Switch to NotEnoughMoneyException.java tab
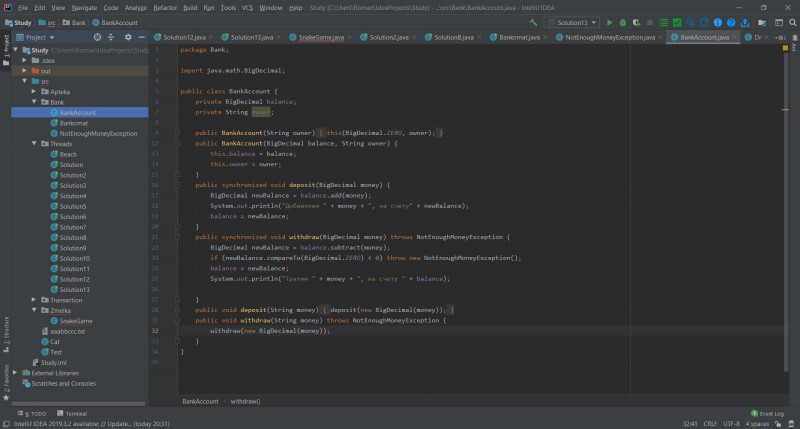This screenshot has width=800, height=429. pos(610,37)
